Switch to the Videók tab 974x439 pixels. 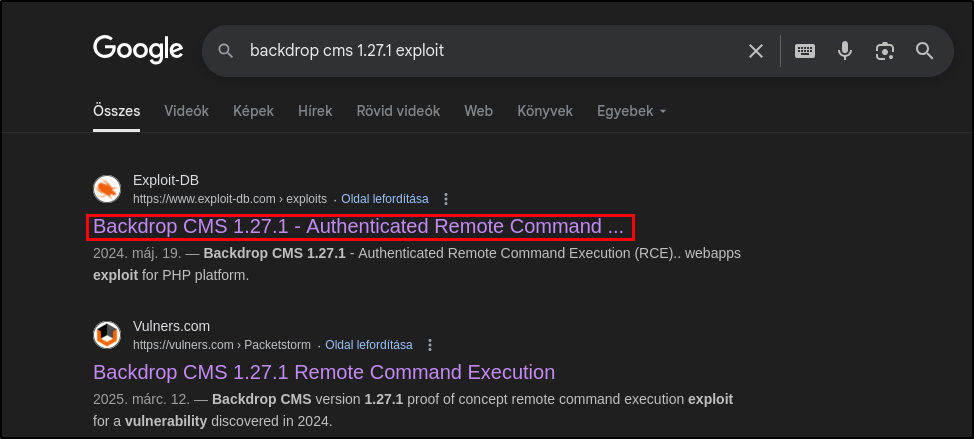186,111
